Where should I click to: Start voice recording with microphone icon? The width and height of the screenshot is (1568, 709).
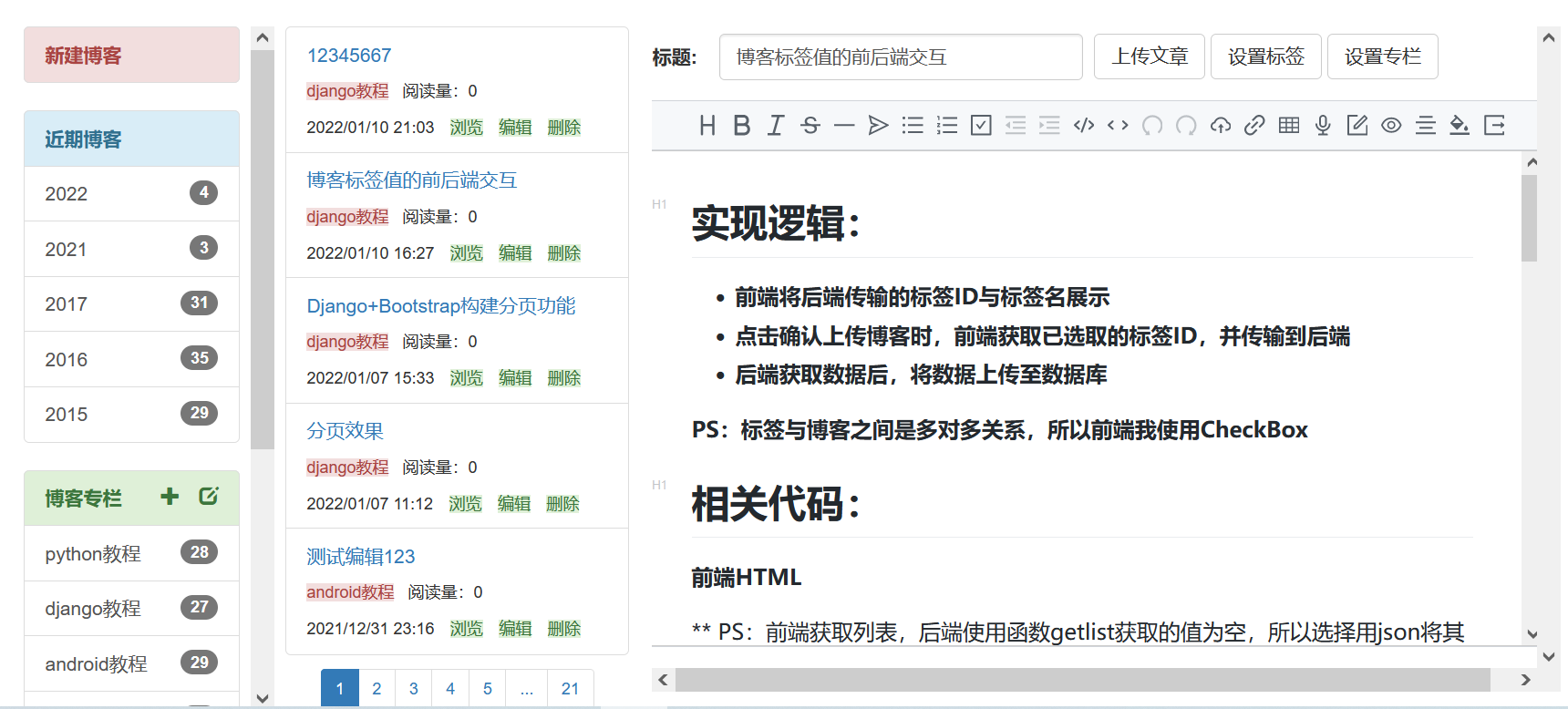tap(1323, 126)
